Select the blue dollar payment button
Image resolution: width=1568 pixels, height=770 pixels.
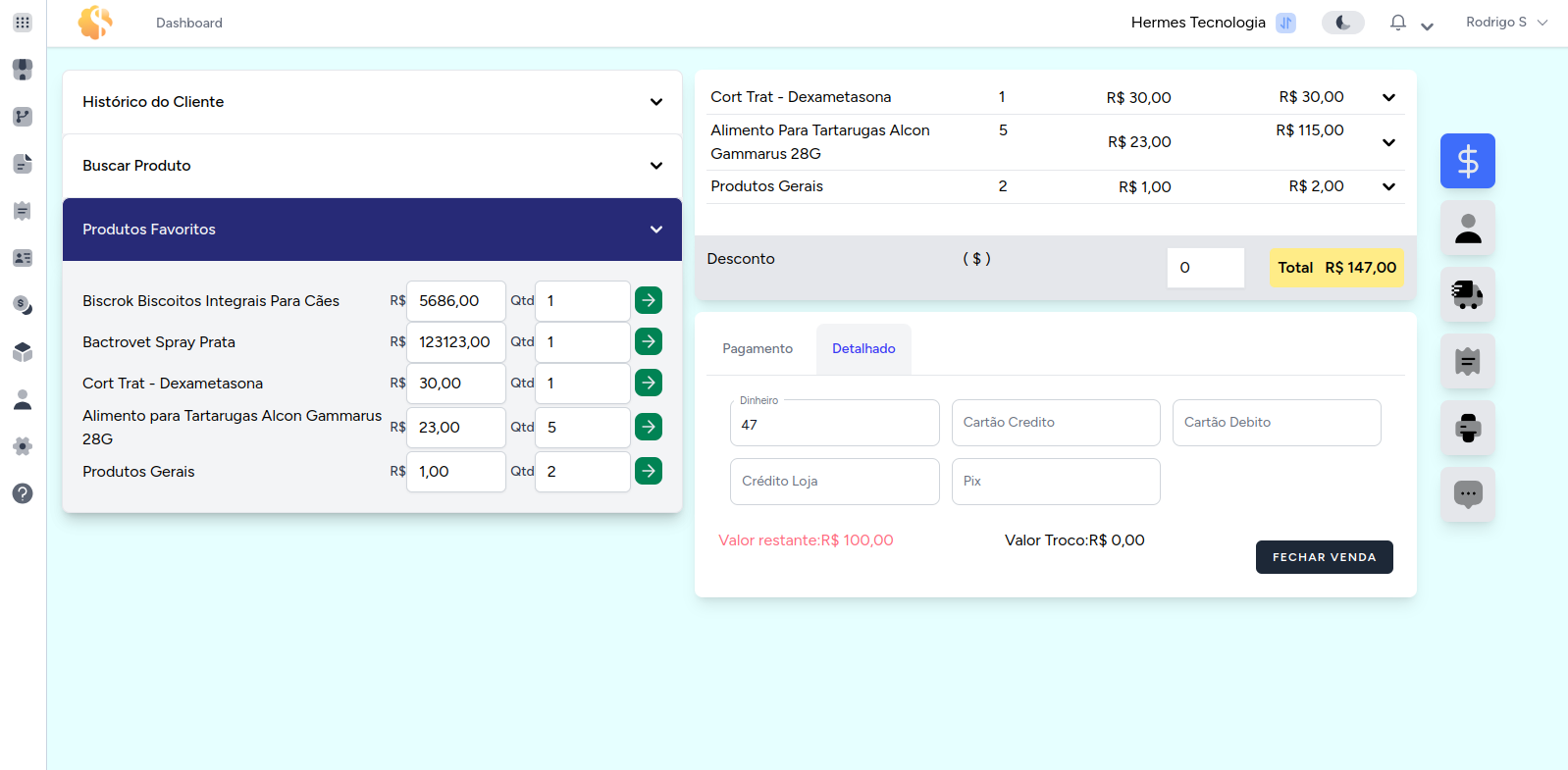(x=1468, y=161)
